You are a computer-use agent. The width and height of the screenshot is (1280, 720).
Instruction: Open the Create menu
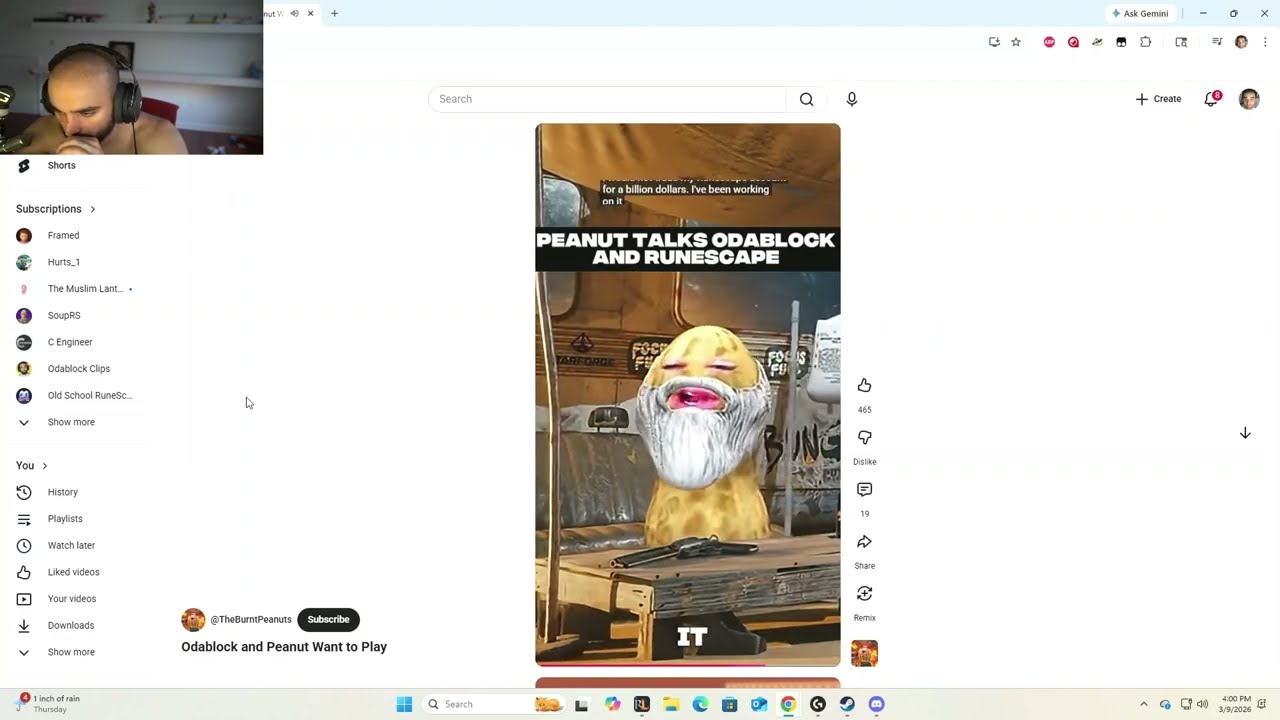coord(1158,99)
